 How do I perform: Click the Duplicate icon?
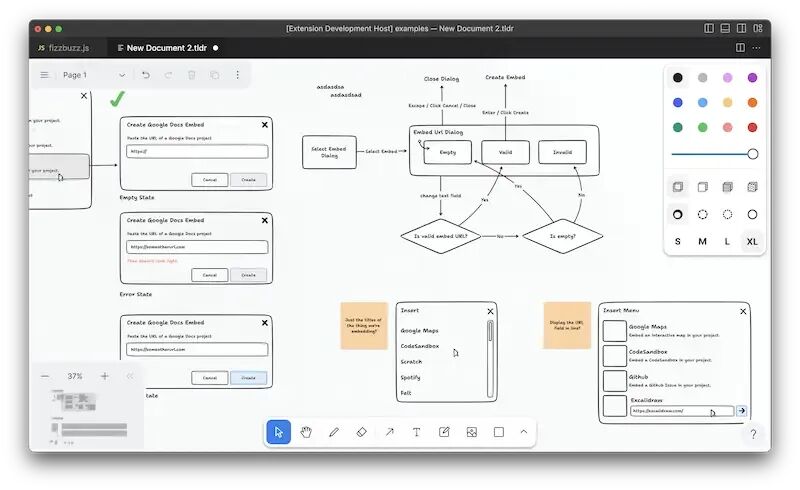215,75
